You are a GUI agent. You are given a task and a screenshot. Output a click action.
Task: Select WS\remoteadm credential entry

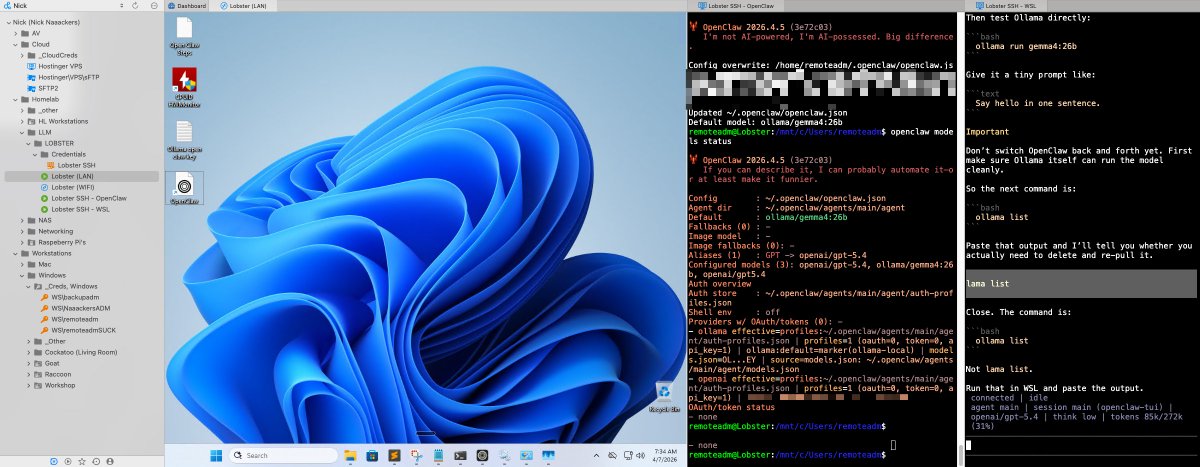pos(68,319)
